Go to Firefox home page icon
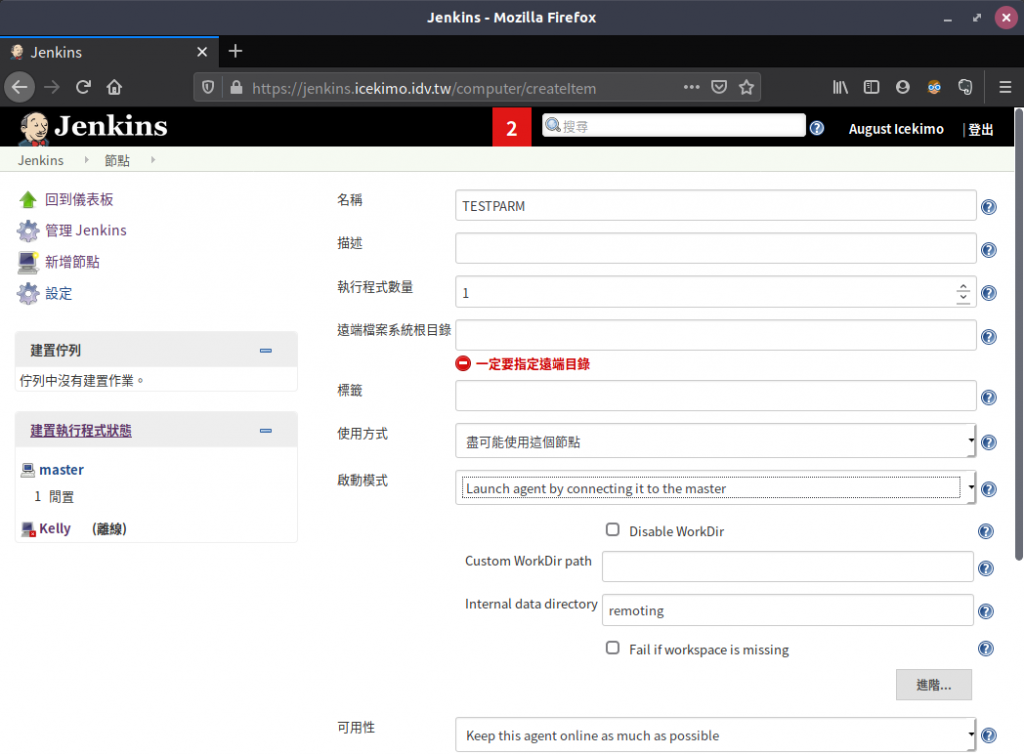Image resolution: width=1024 pixels, height=755 pixels. click(x=114, y=87)
